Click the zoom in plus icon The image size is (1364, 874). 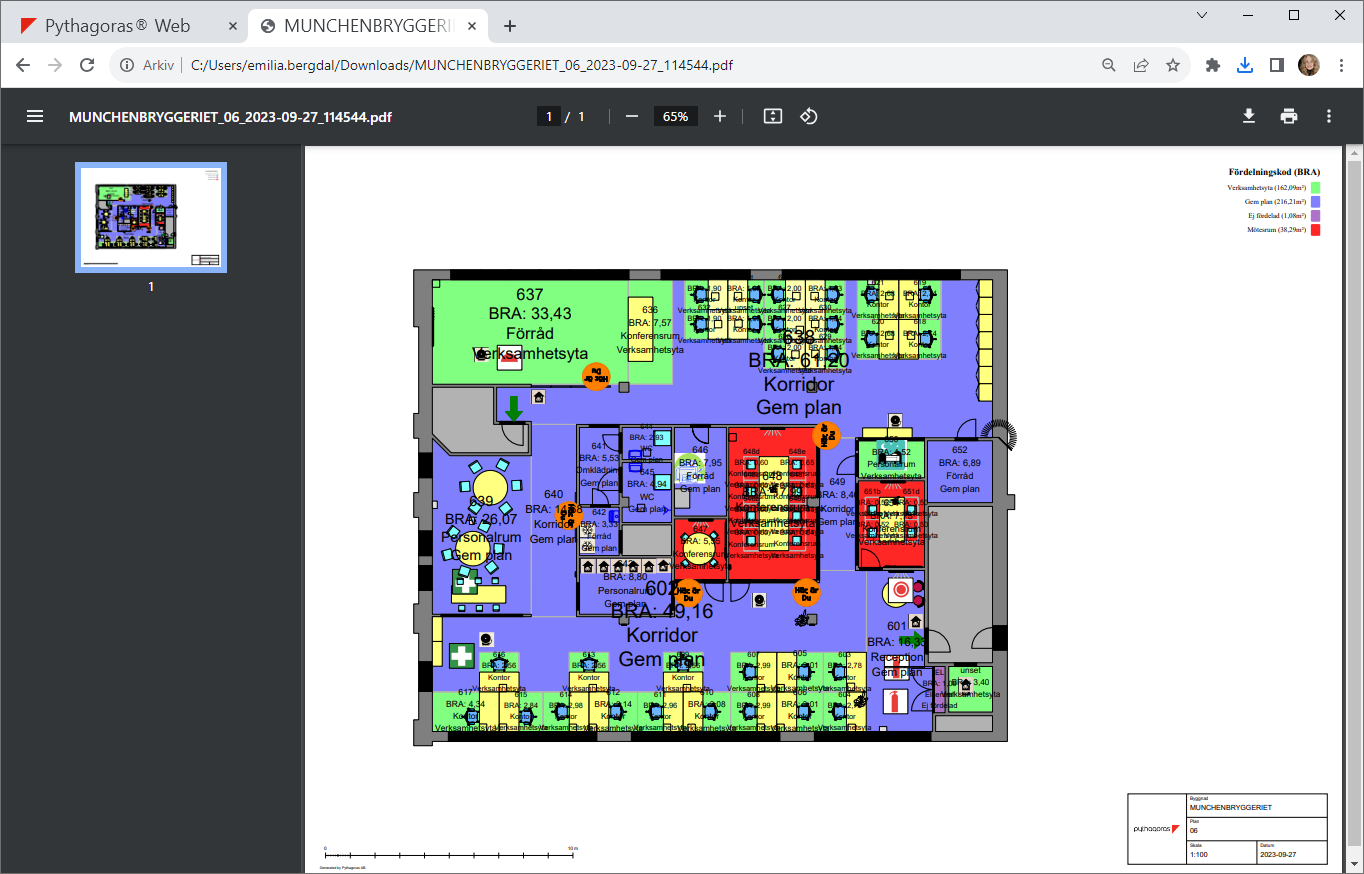pos(720,116)
